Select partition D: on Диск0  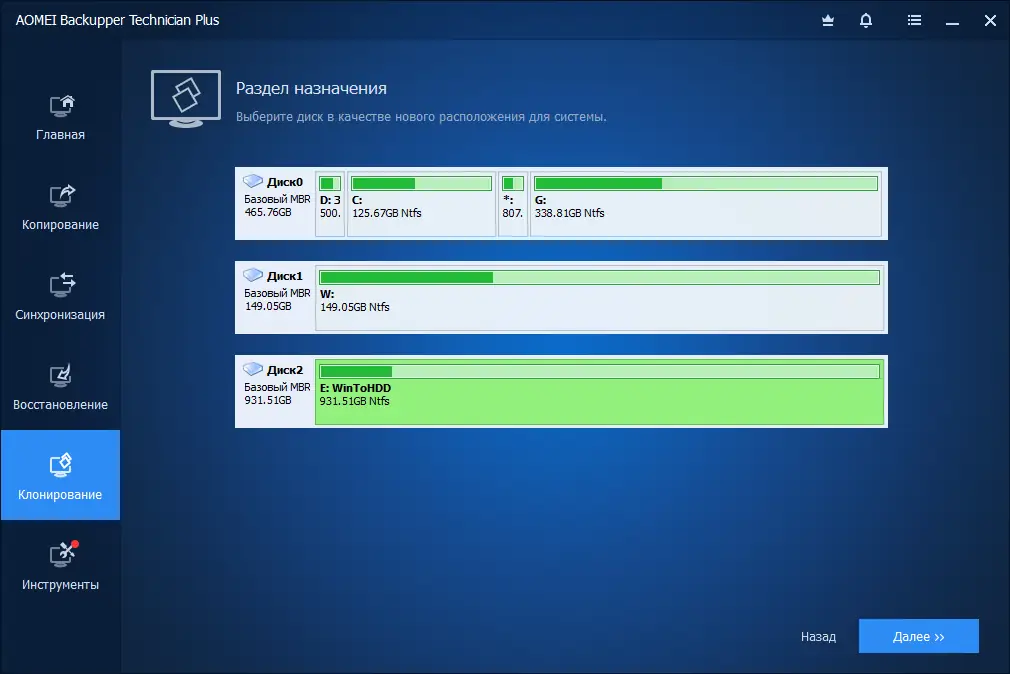tap(330, 204)
